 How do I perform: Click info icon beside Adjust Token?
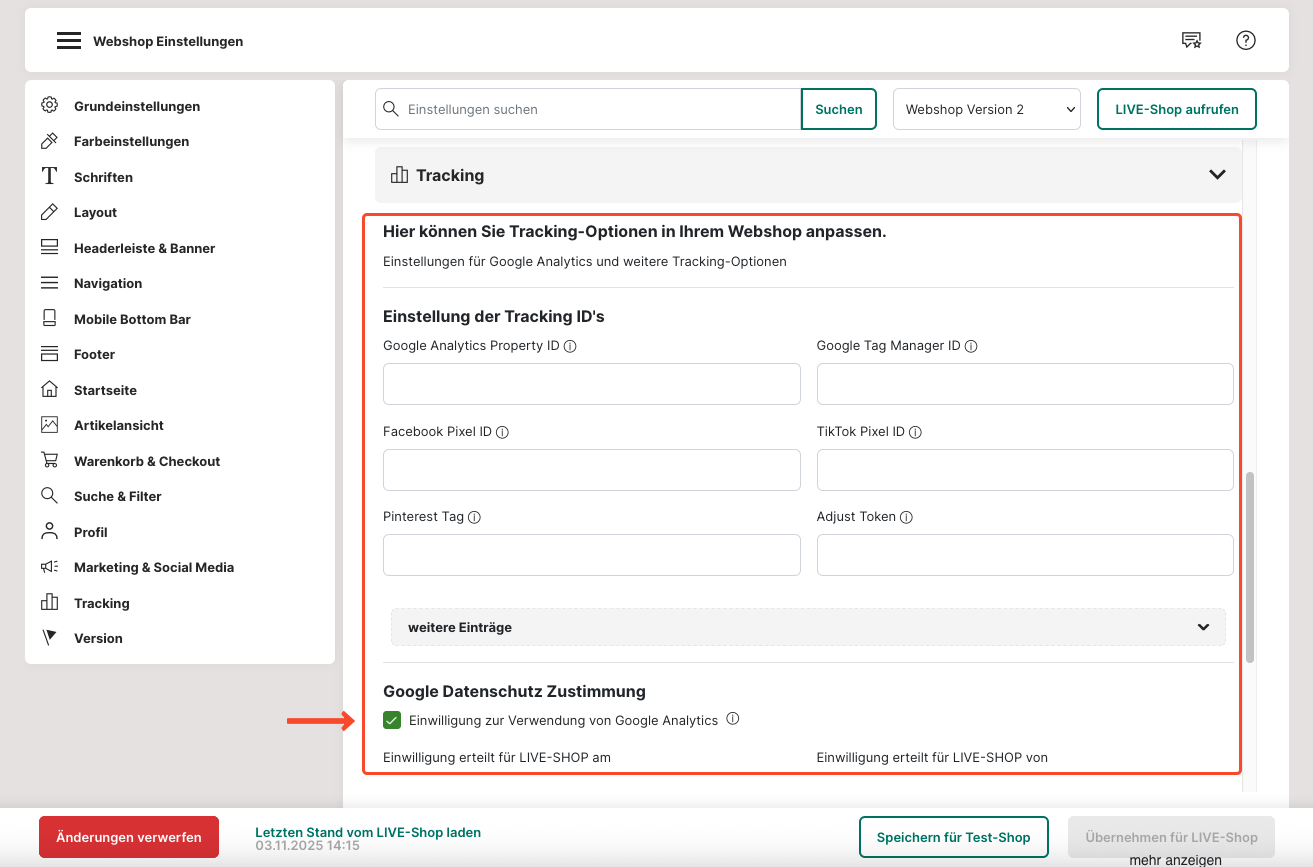pos(906,517)
